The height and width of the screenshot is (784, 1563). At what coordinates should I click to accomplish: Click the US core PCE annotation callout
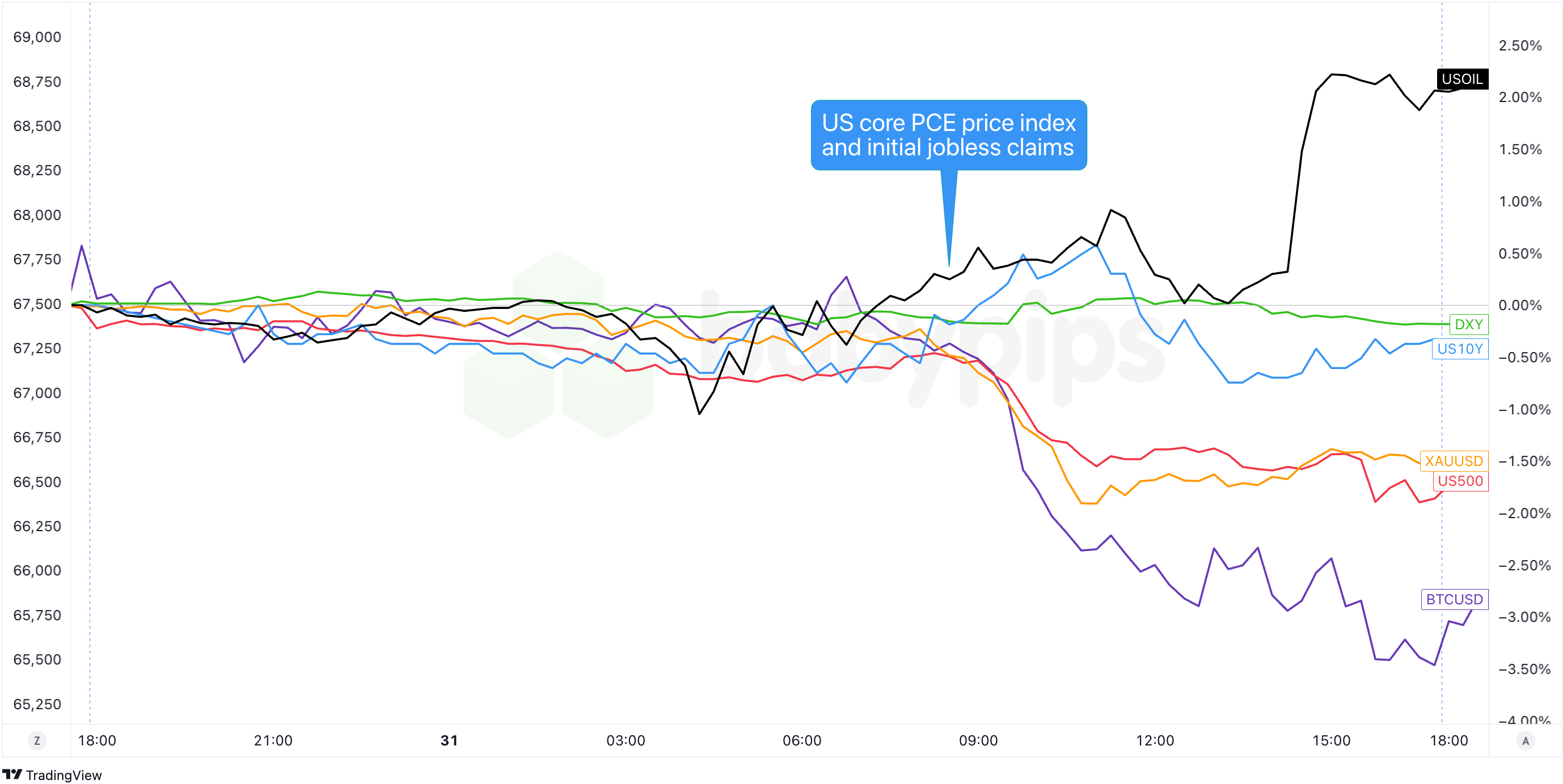[948, 134]
